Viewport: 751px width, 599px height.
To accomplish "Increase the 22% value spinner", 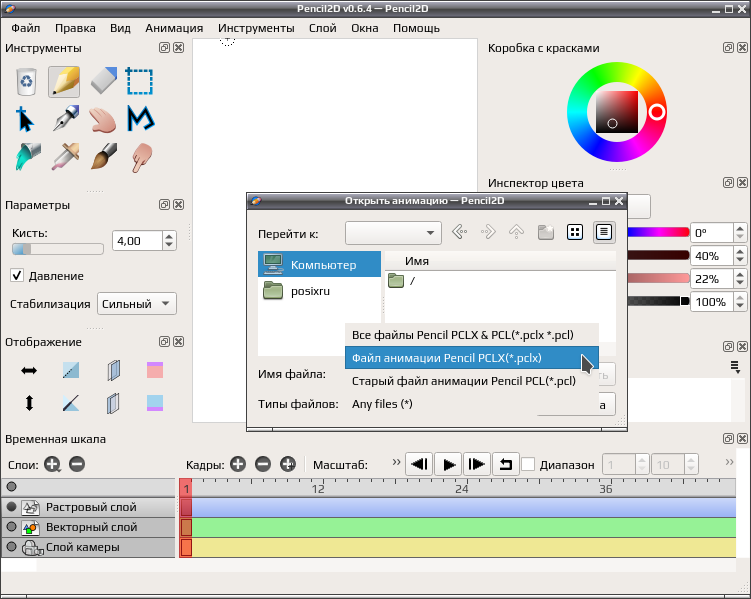I will pos(740,274).
